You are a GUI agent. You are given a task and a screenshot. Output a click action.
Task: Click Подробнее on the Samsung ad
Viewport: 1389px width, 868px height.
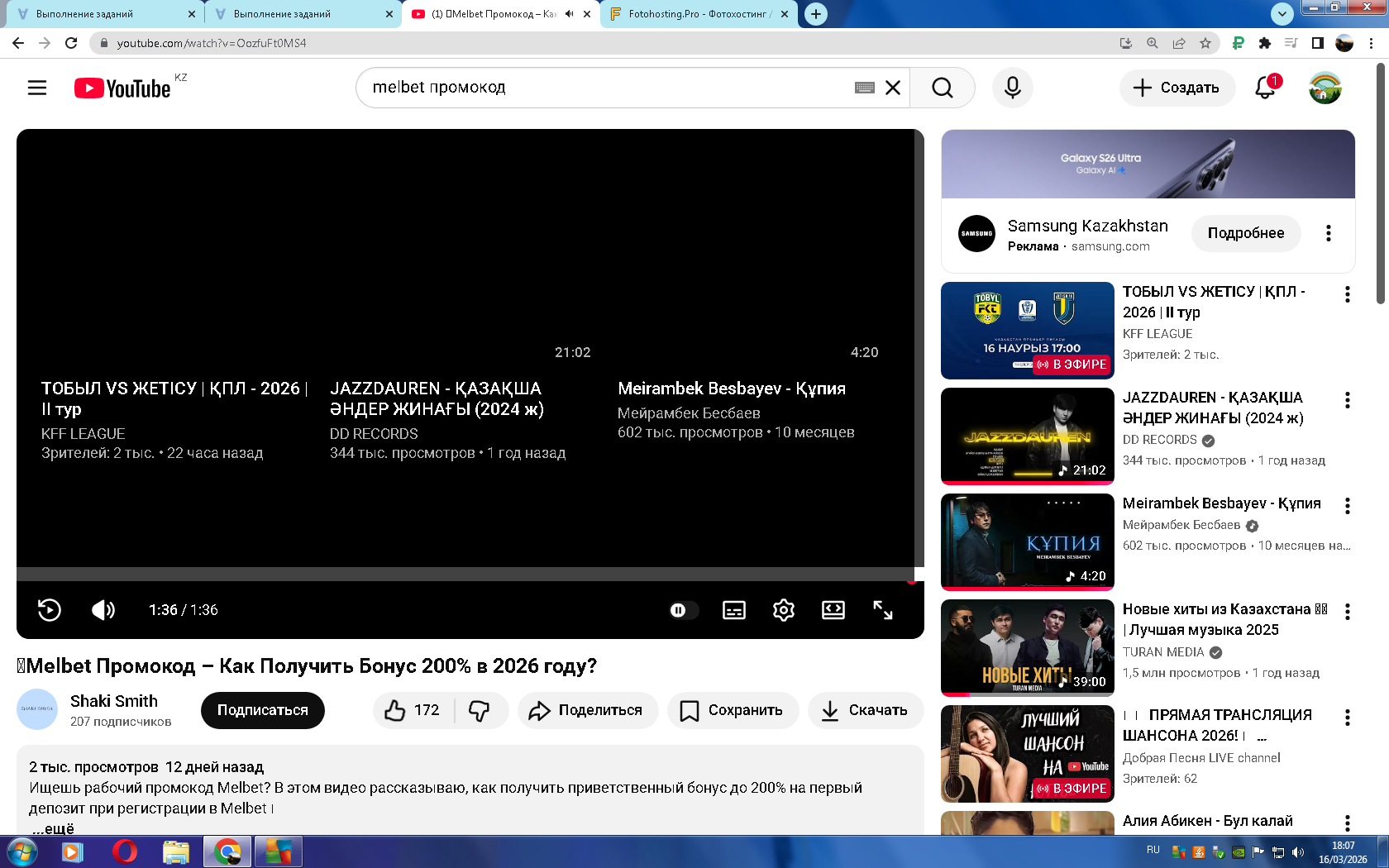coord(1246,233)
